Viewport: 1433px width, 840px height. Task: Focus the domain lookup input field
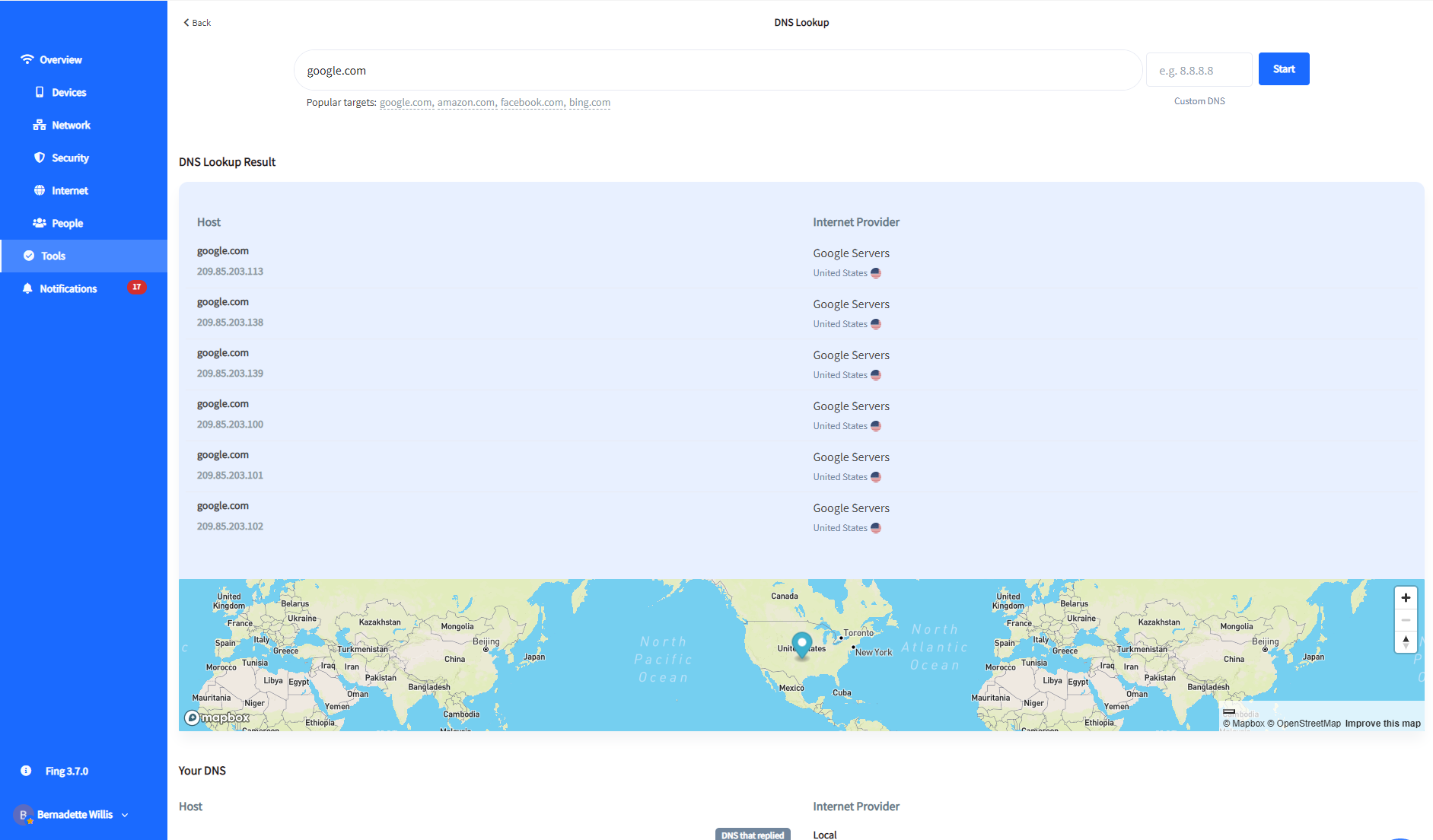click(718, 70)
